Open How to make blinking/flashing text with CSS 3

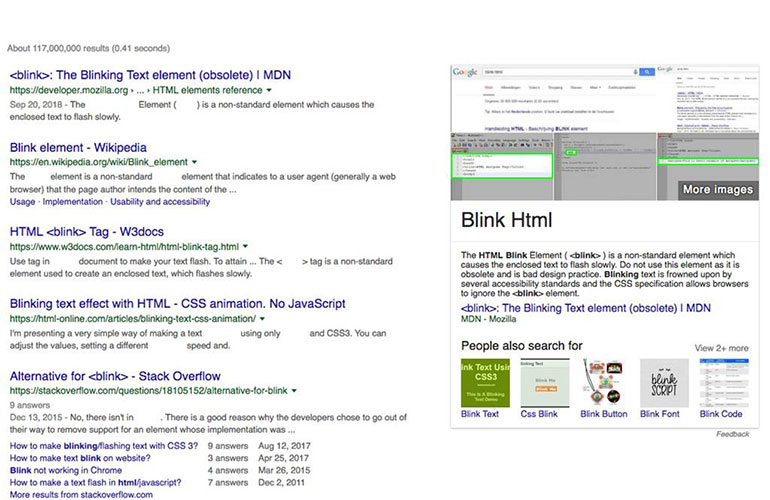pos(104,446)
